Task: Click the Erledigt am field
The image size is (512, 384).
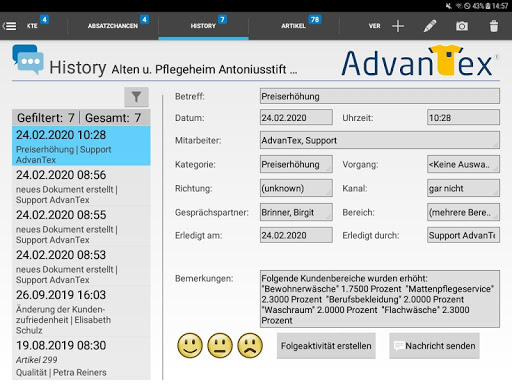Action: point(296,235)
